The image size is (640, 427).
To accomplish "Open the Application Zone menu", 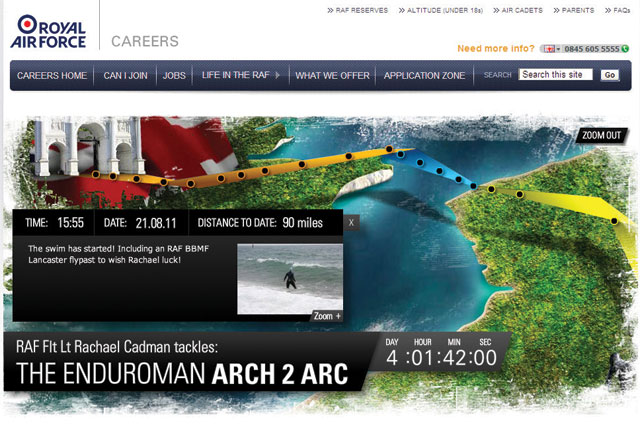I will [x=424, y=76].
